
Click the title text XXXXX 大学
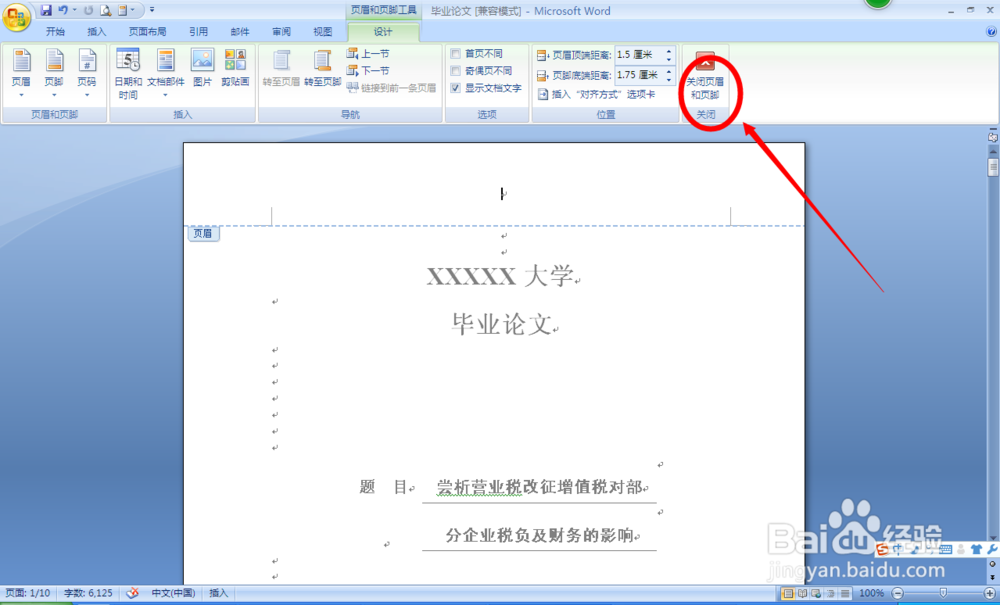coord(500,277)
